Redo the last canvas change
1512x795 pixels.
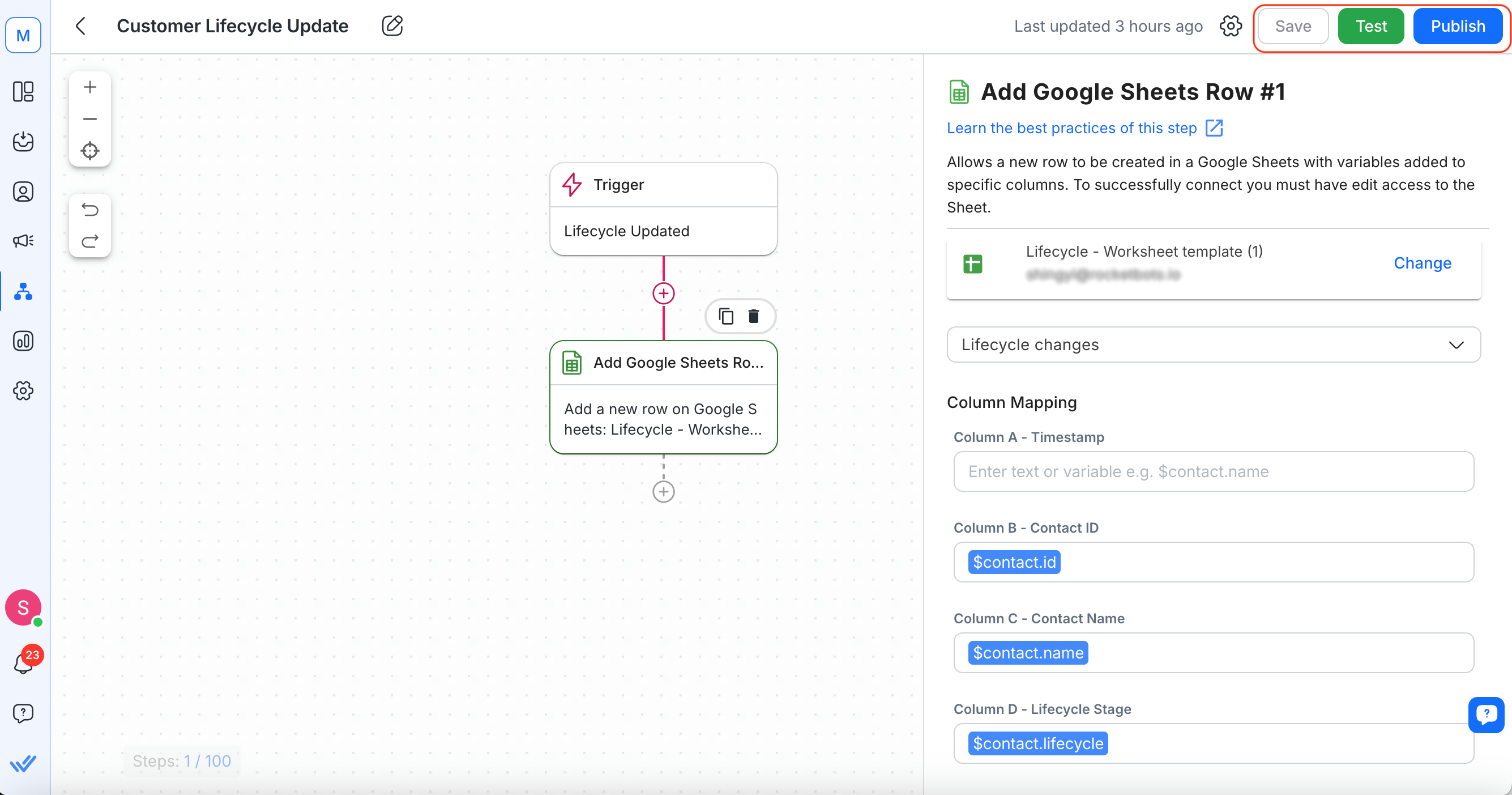point(90,241)
